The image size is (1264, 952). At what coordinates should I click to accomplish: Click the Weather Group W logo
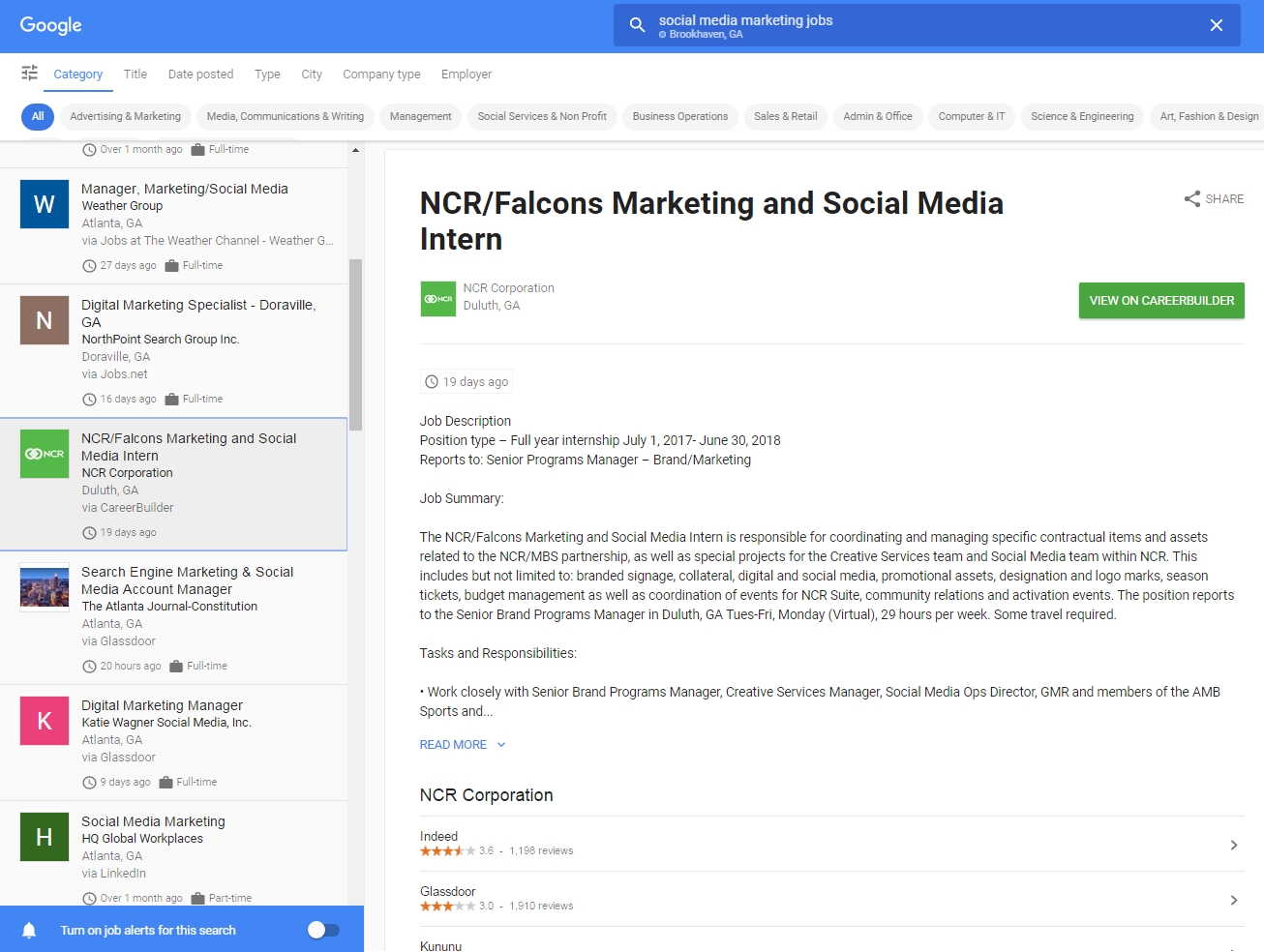coord(45,204)
